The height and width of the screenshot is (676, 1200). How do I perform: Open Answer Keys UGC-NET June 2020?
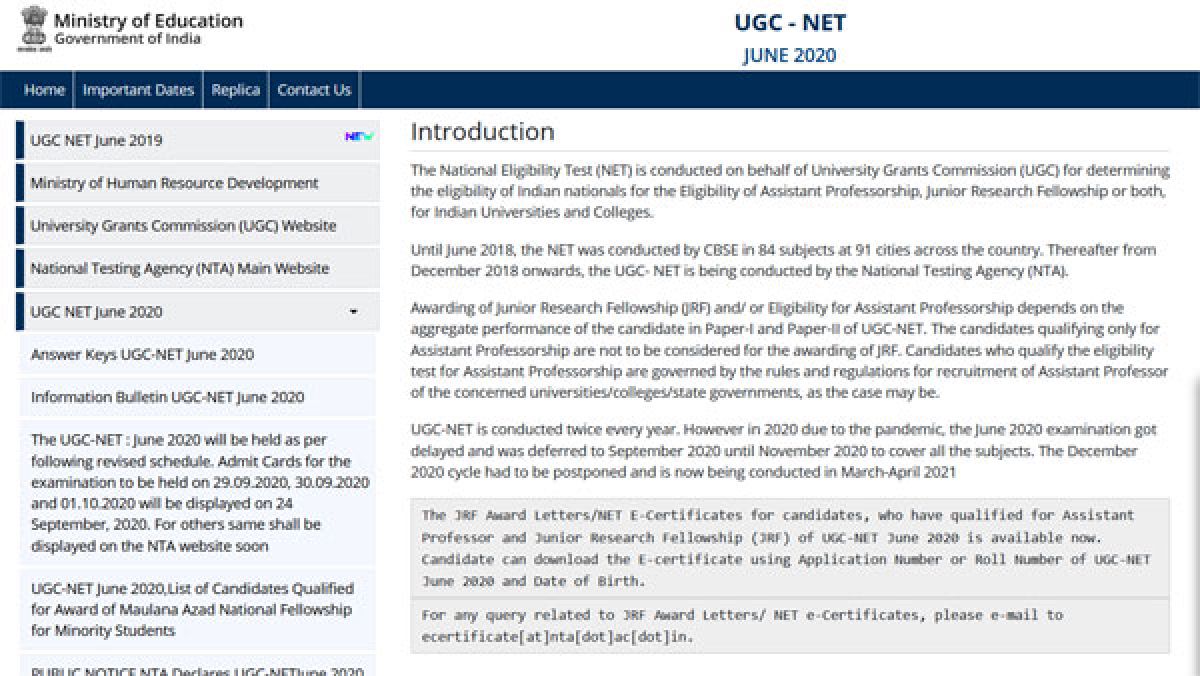coord(142,355)
